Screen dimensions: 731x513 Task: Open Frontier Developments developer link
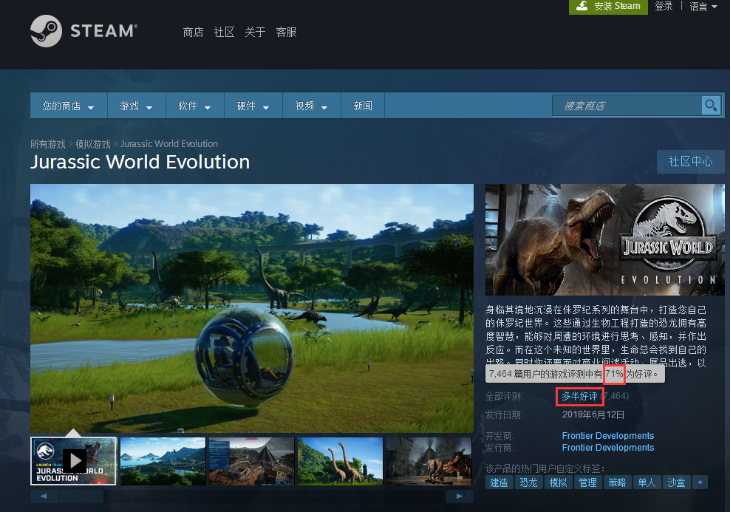pos(608,436)
